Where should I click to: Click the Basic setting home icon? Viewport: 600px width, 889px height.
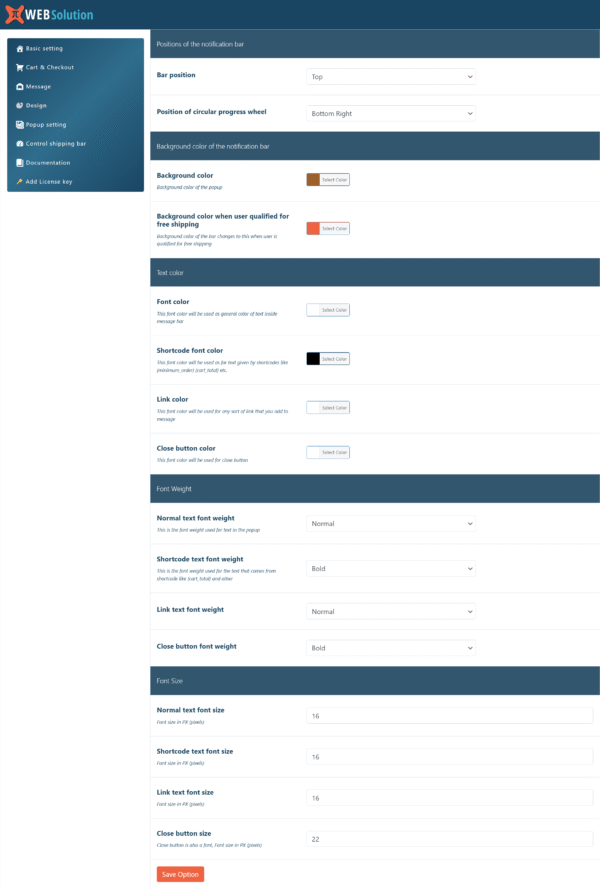(x=19, y=48)
